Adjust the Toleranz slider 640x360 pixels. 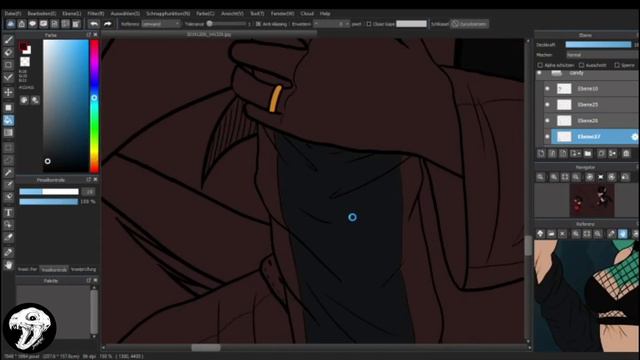tap(227, 24)
